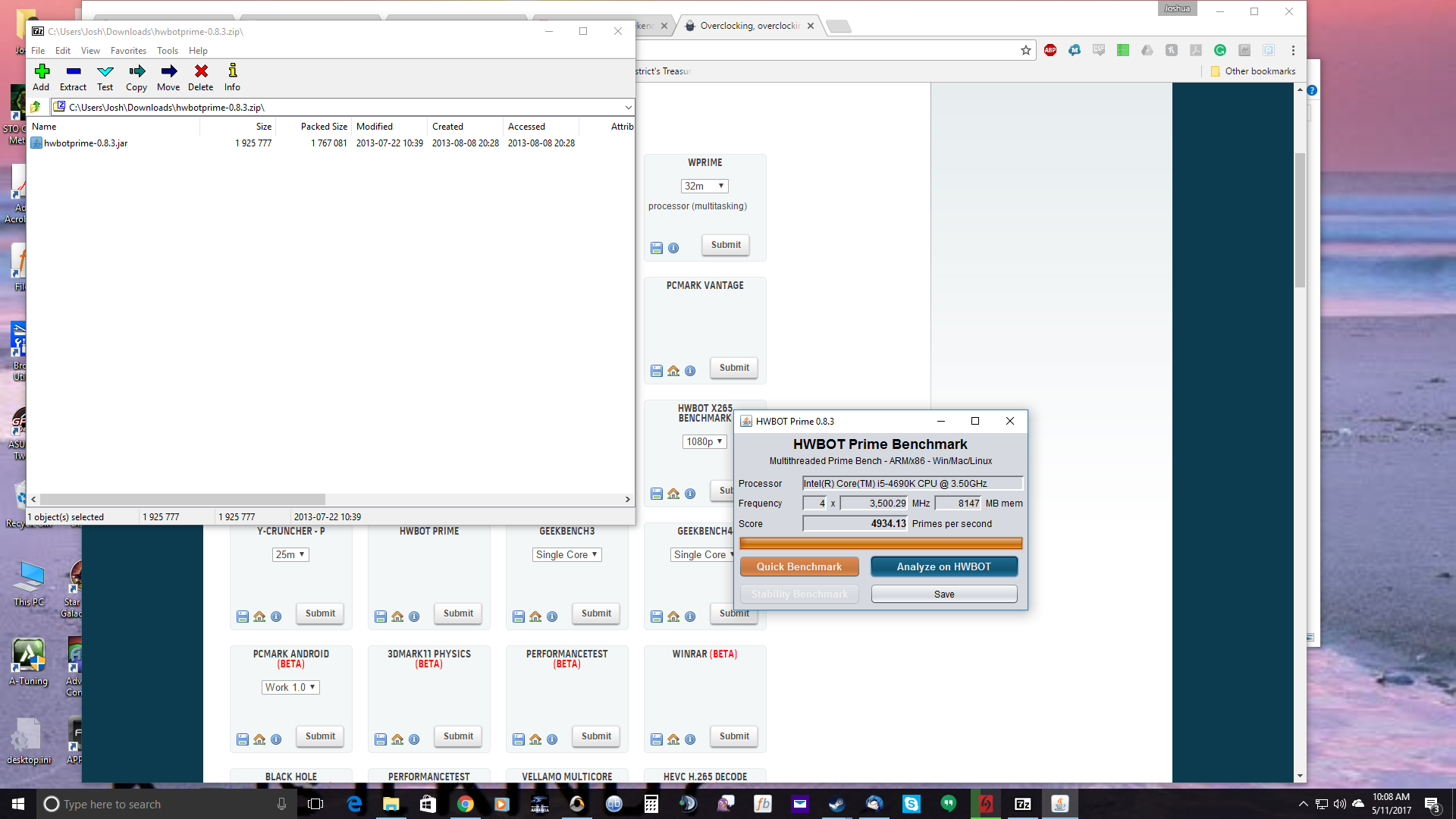
Task: Click the save disk icon under wPrime
Action: pos(657,248)
